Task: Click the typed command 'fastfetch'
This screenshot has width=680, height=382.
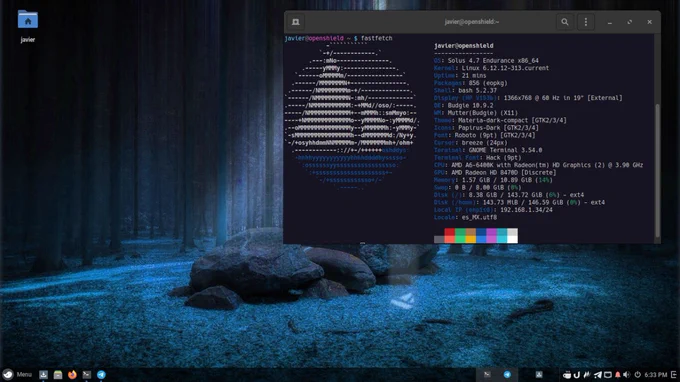Action: [376, 38]
